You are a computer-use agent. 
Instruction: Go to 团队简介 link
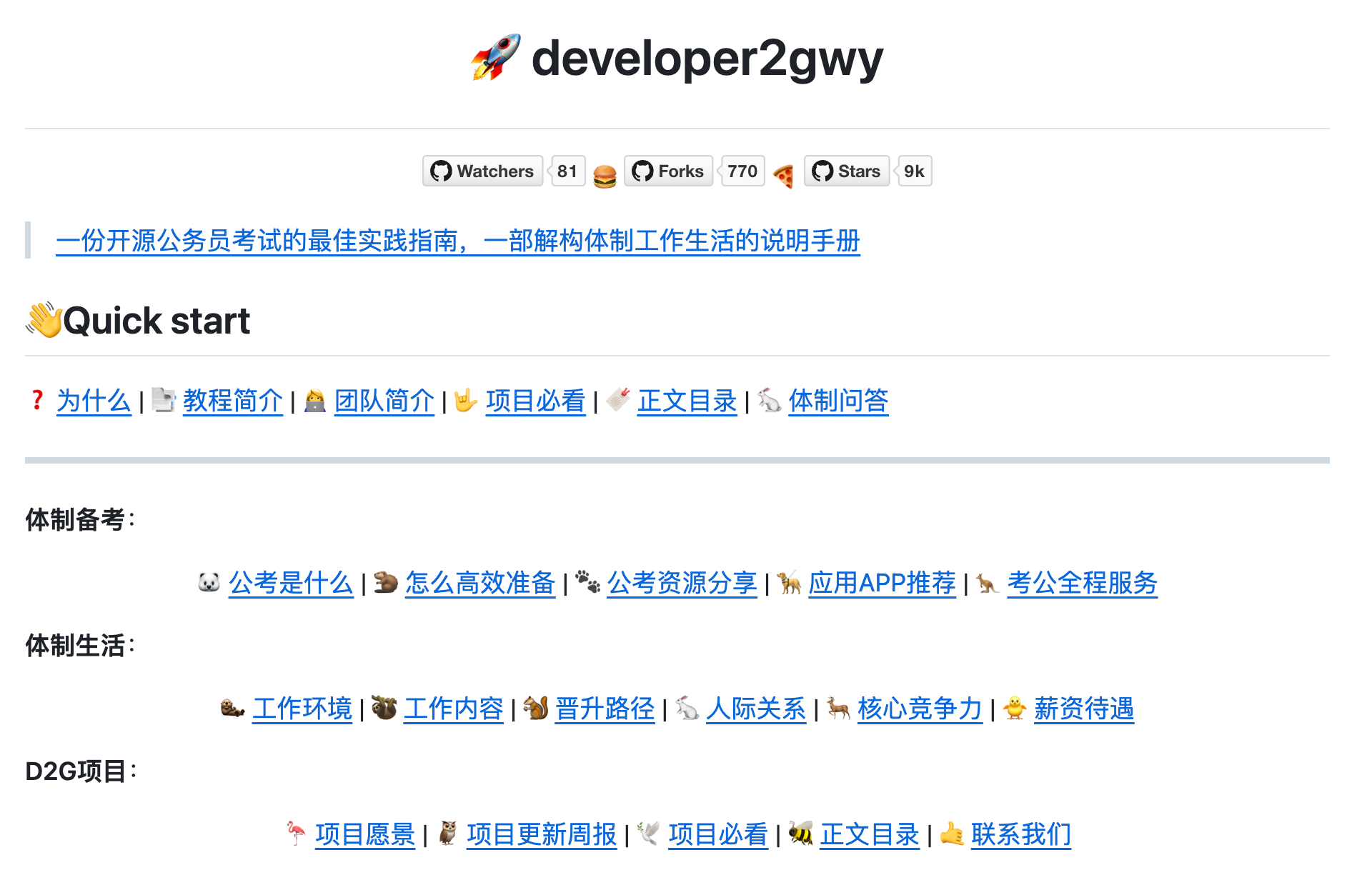pos(384,401)
